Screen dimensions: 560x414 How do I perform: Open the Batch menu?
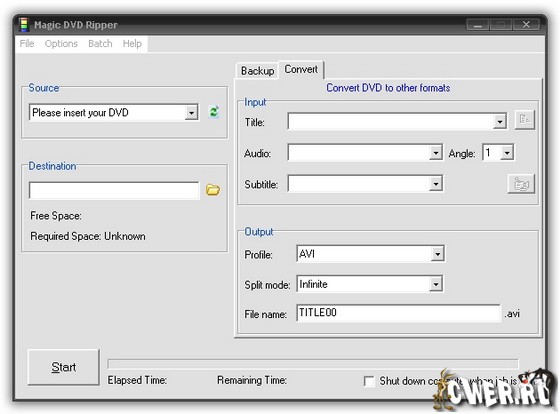coord(100,44)
